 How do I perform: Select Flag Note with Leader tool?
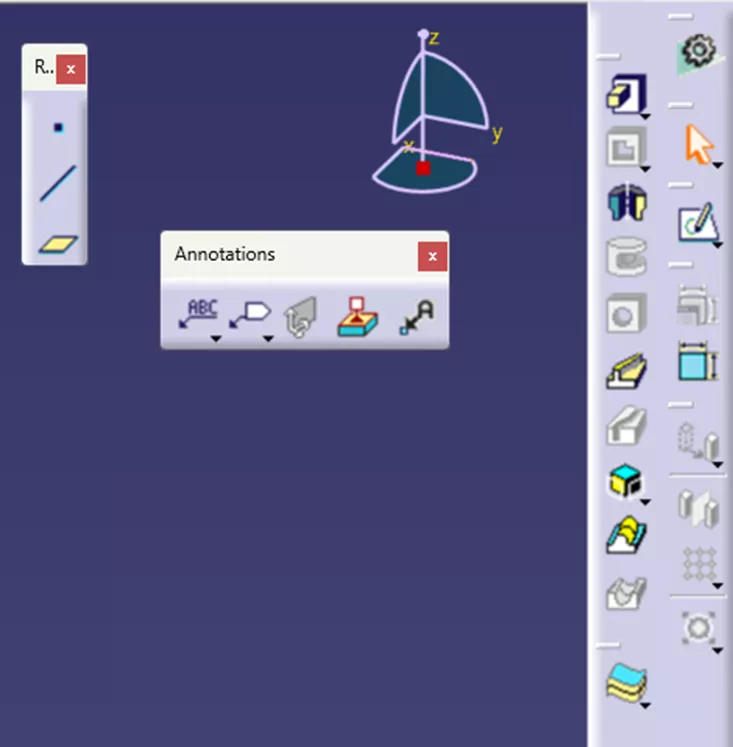[250, 314]
